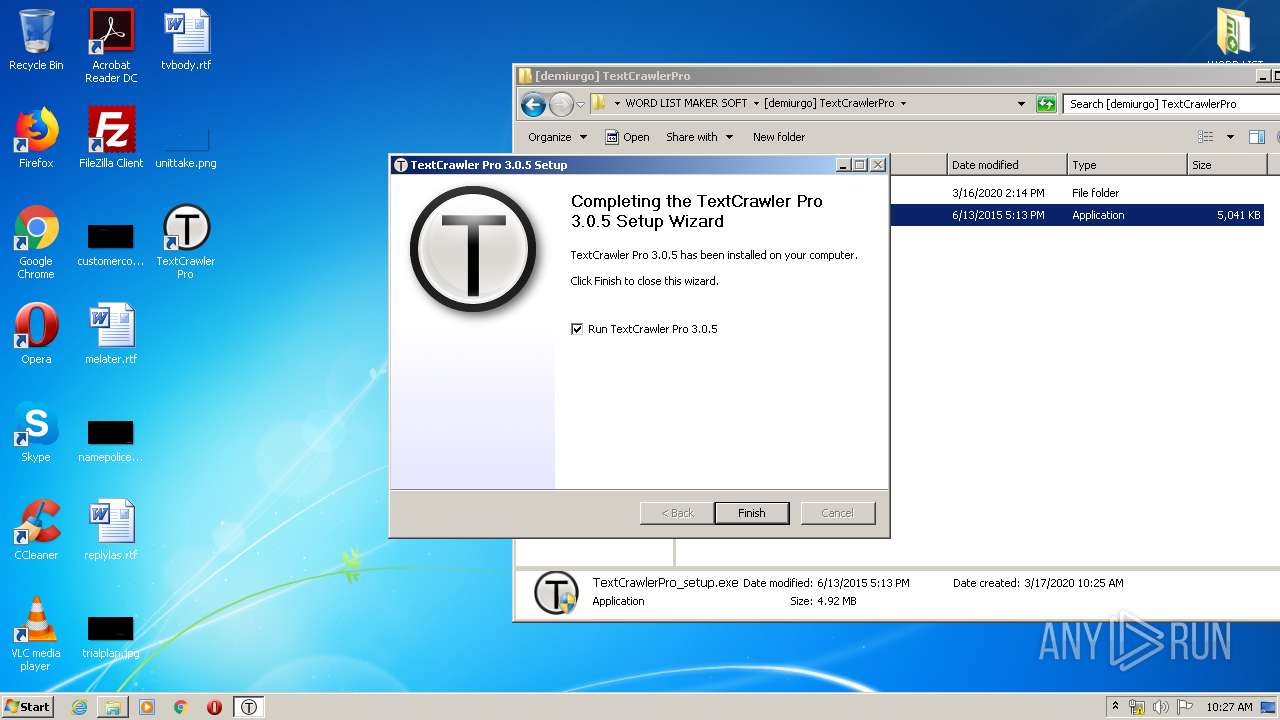Open the Start menu

click(x=28, y=707)
